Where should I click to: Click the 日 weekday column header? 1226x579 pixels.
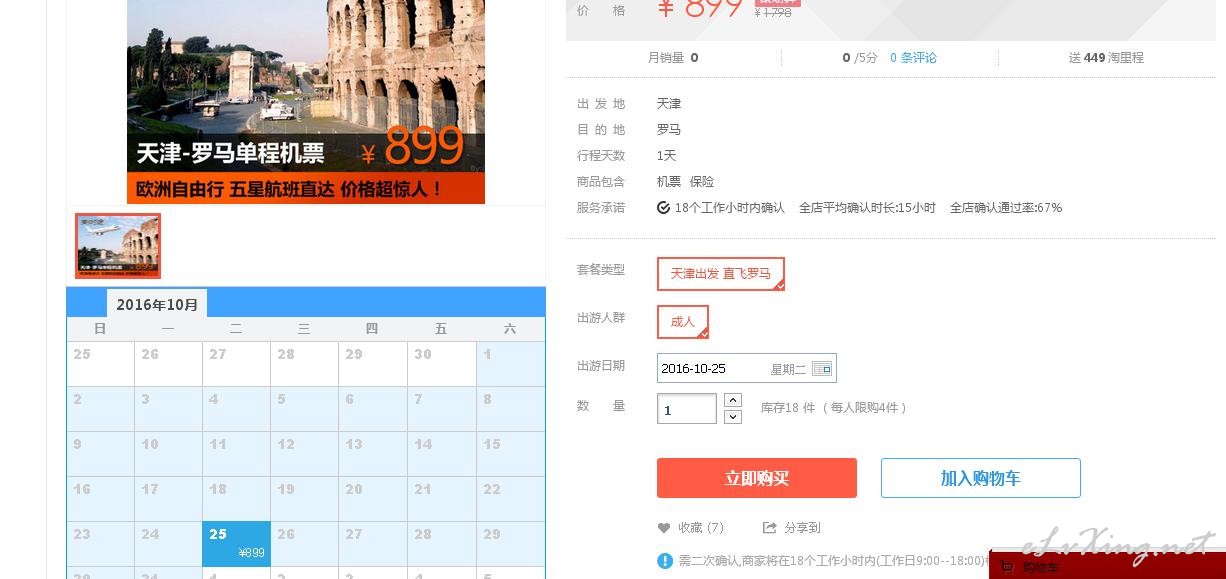click(100, 329)
